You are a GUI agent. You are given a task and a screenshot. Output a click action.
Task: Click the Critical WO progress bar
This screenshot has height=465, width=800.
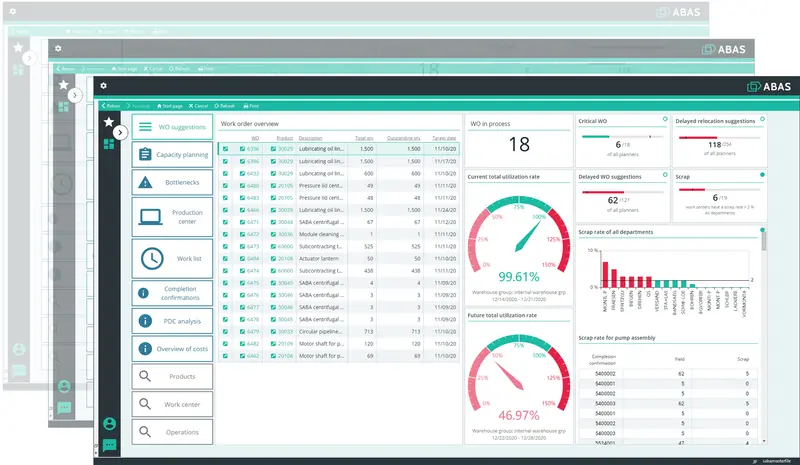(622, 137)
